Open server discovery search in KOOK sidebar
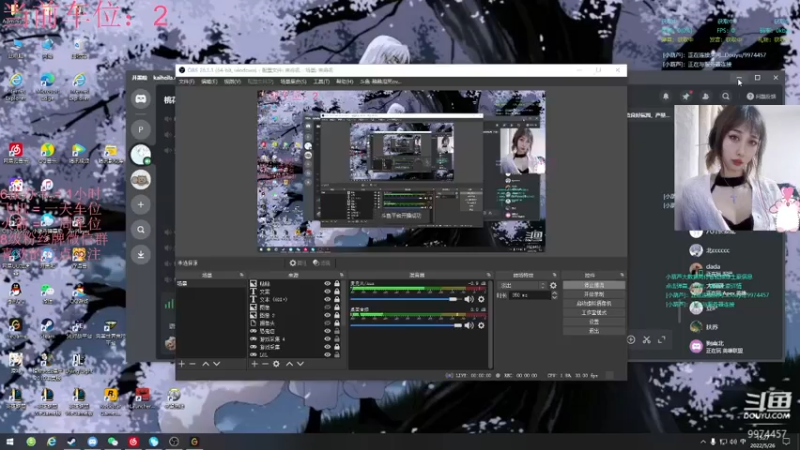Image resolution: width=800 pixels, height=450 pixels. [141, 230]
